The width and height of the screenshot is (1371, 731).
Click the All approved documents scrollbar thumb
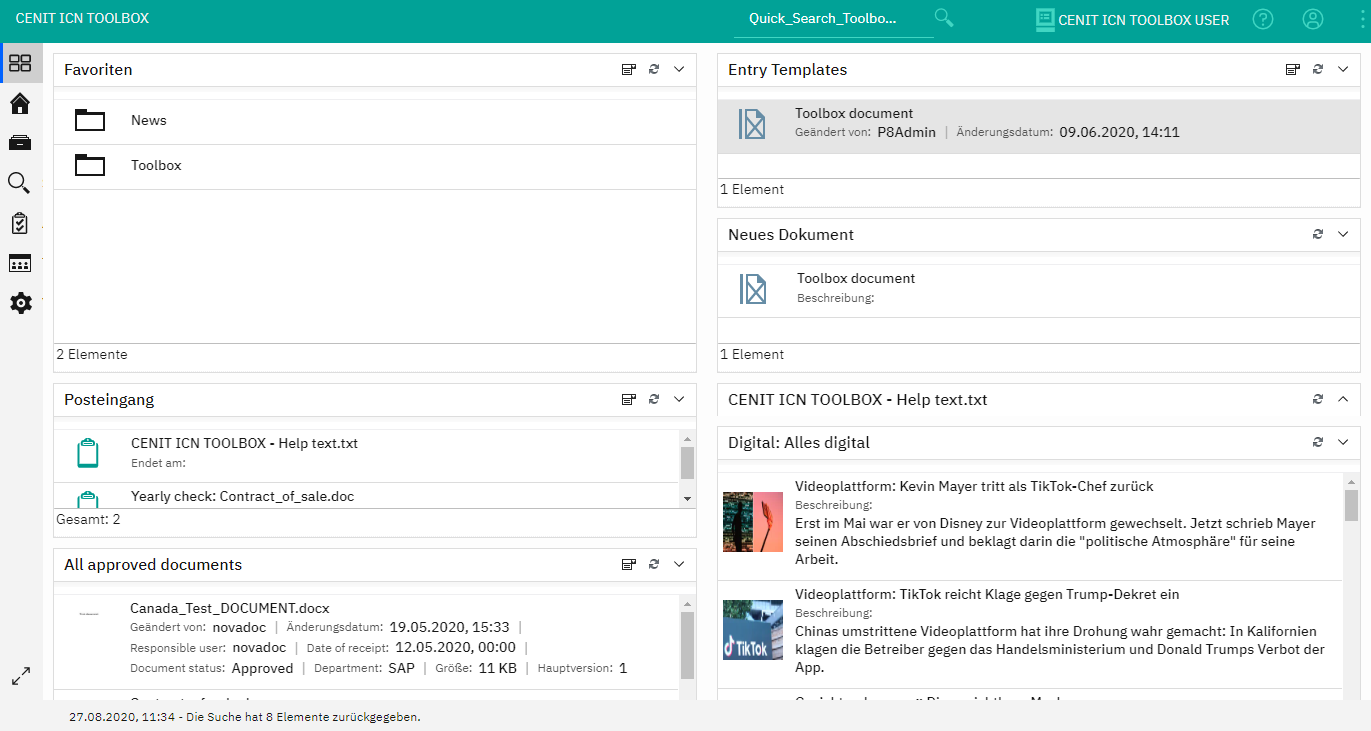tap(687, 646)
